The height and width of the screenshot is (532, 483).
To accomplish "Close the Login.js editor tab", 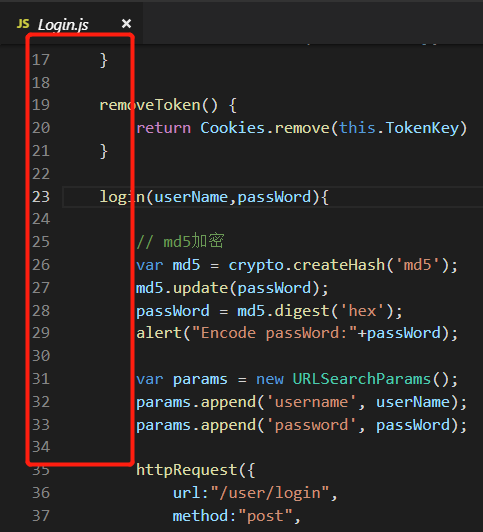I will [126, 23].
